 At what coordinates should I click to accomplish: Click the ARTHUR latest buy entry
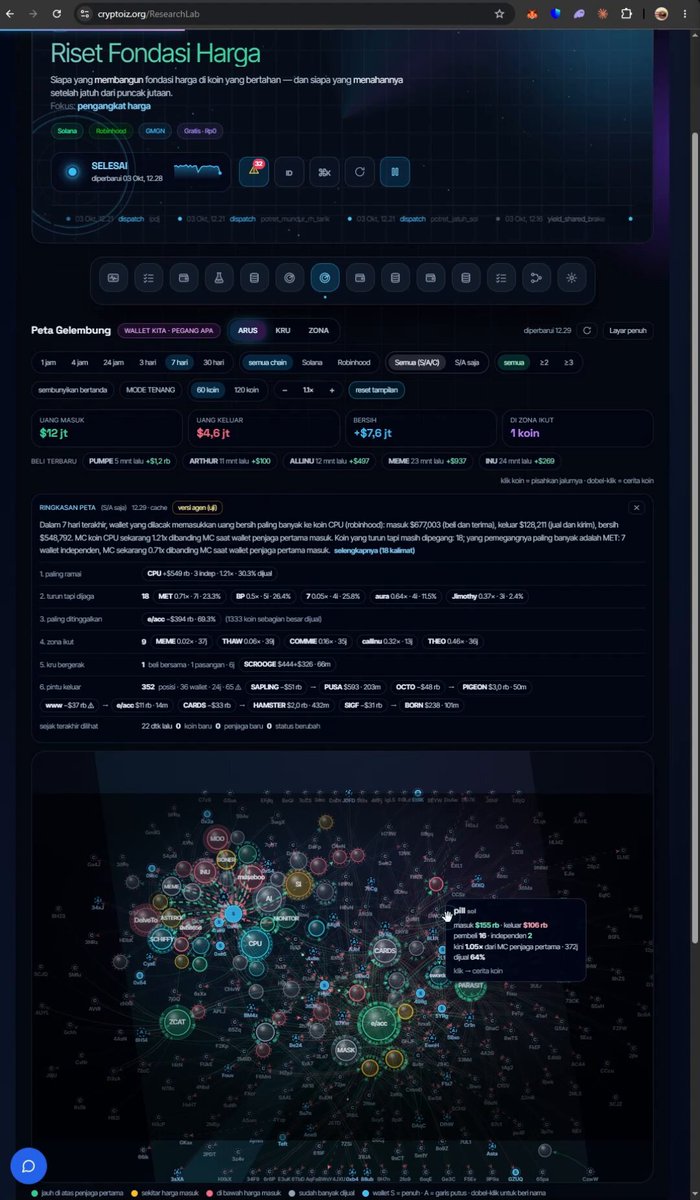(x=230, y=461)
